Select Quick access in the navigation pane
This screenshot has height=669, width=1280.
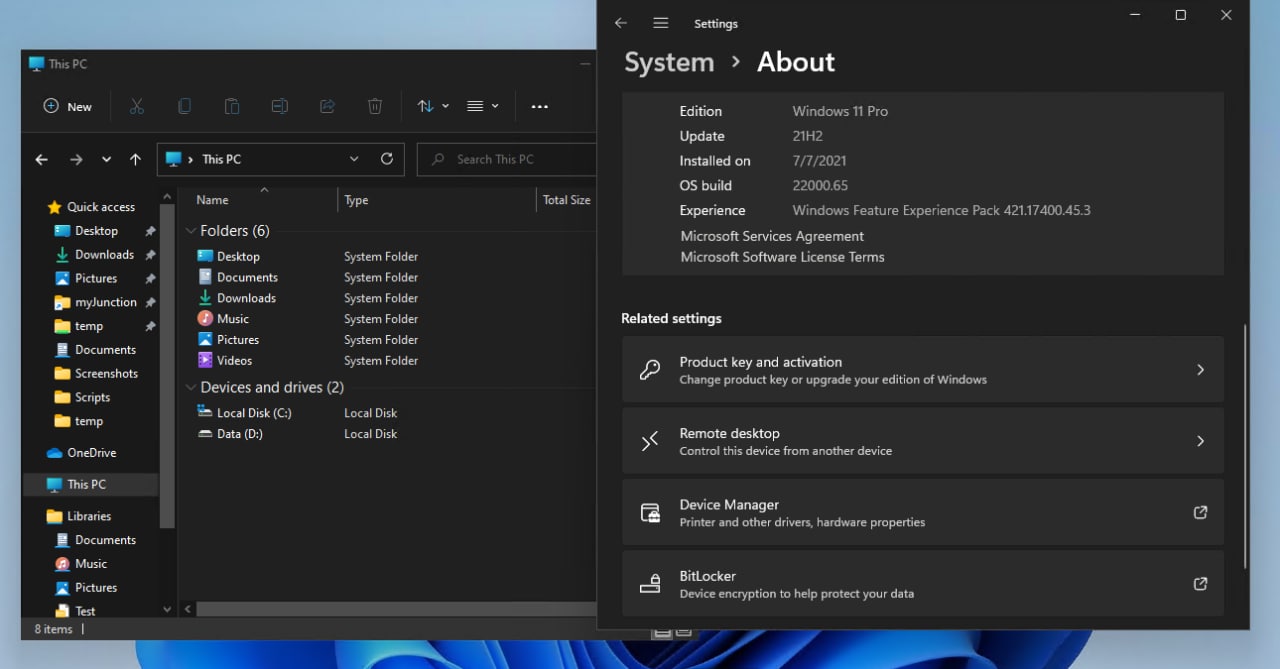click(91, 207)
